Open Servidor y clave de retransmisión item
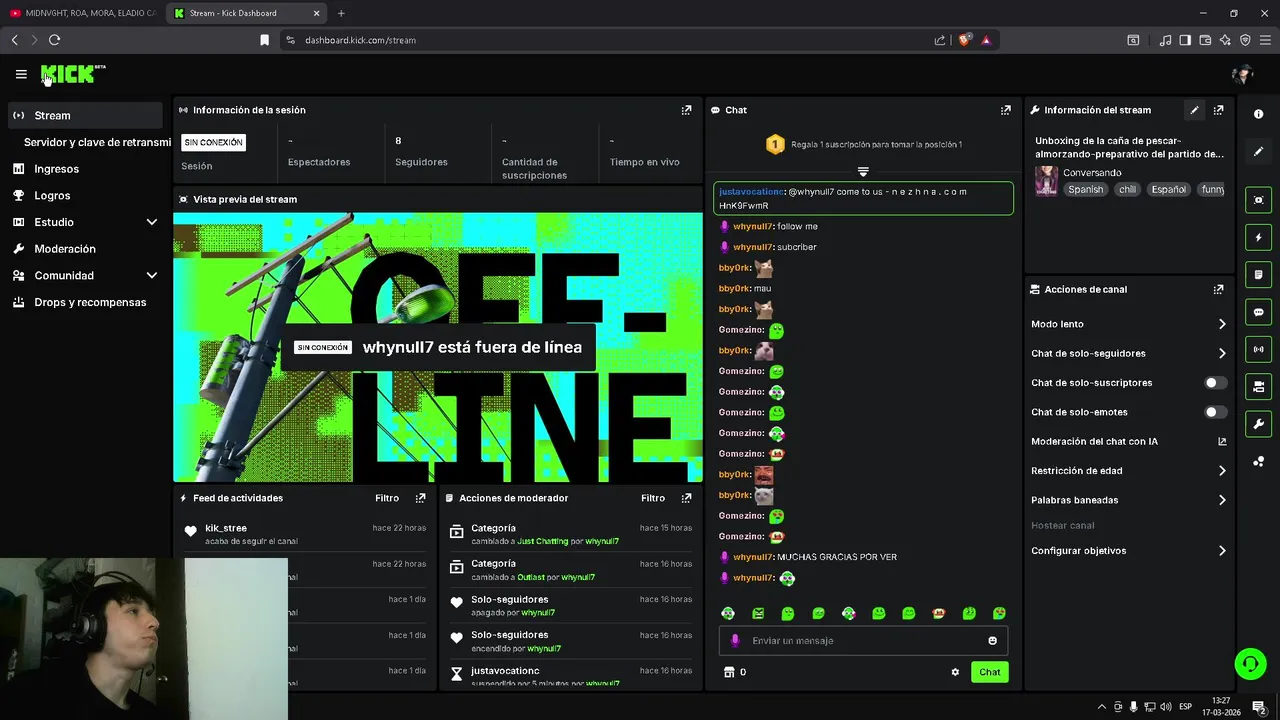Viewport: 1280px width, 720px height. click(x=97, y=142)
